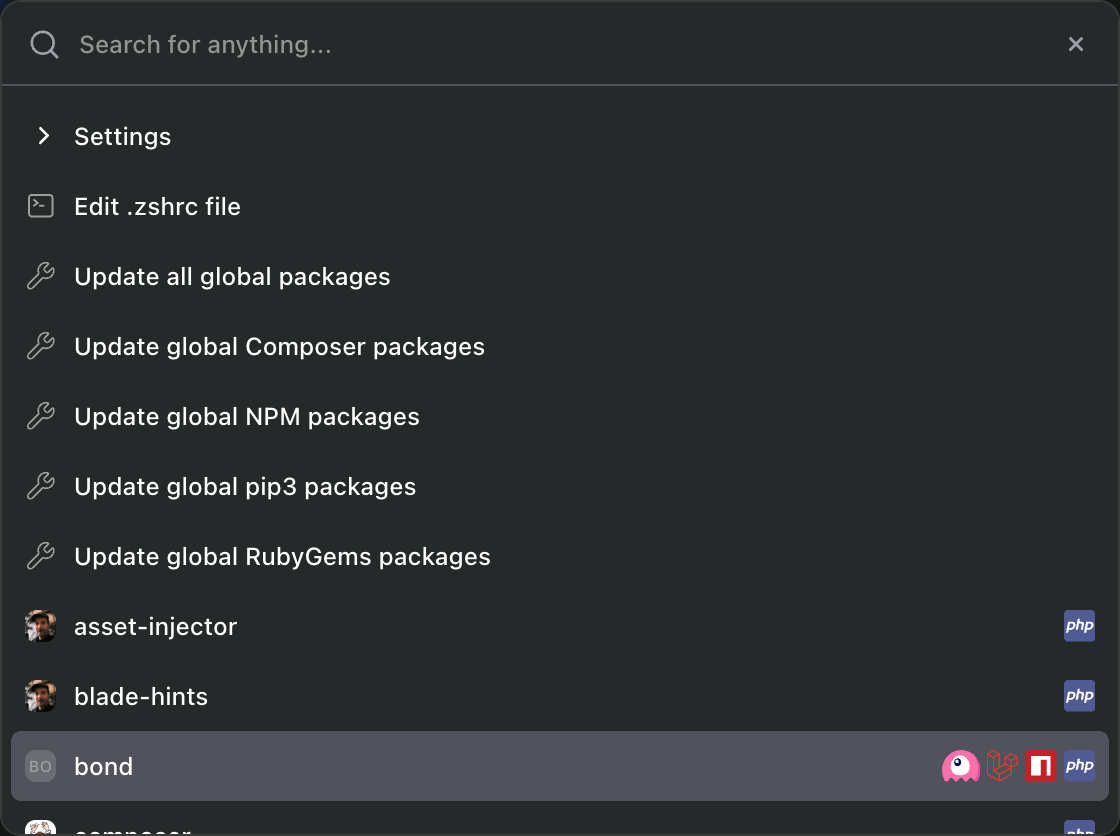Click the php badge on the bond row
The image size is (1120, 836).
pyautogui.click(x=1080, y=766)
